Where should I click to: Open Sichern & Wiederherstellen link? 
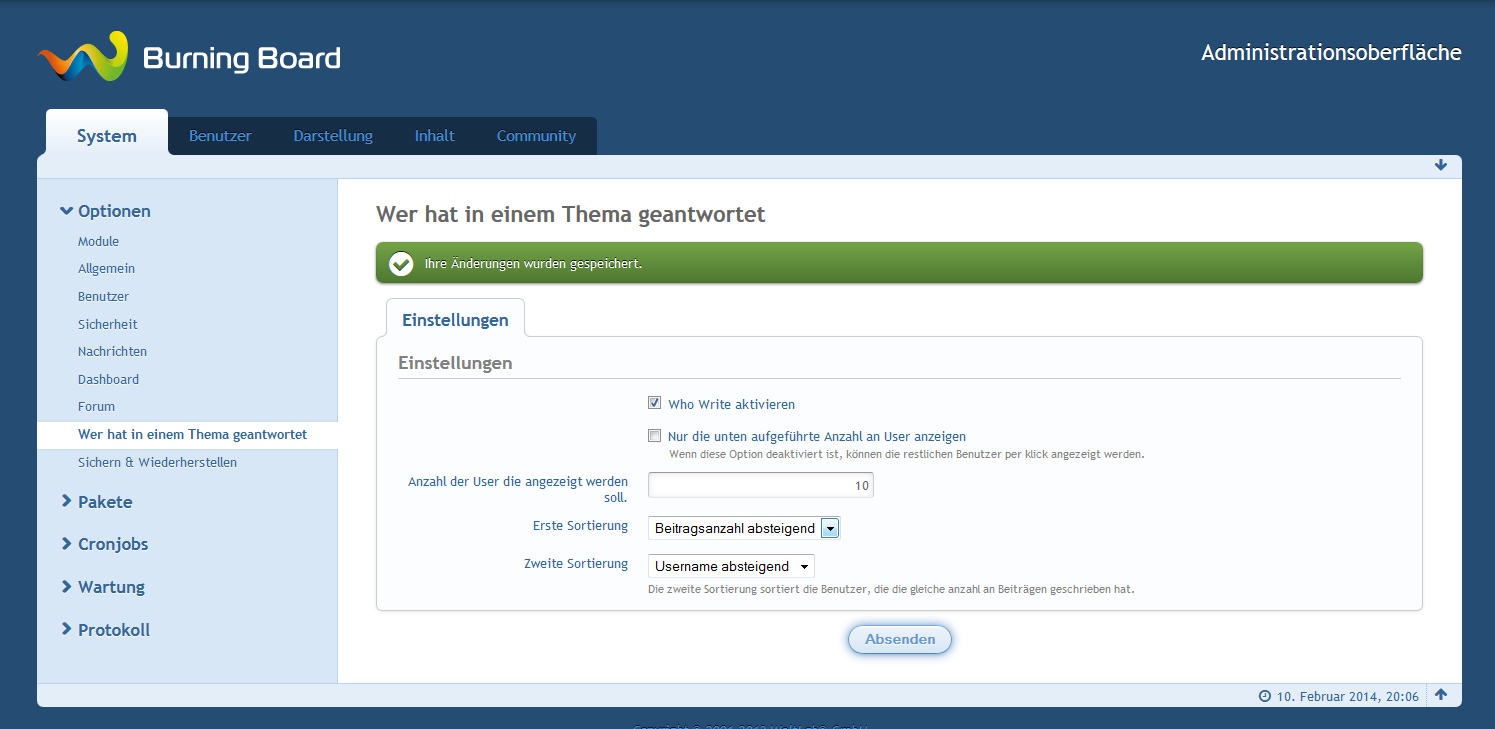coord(157,463)
